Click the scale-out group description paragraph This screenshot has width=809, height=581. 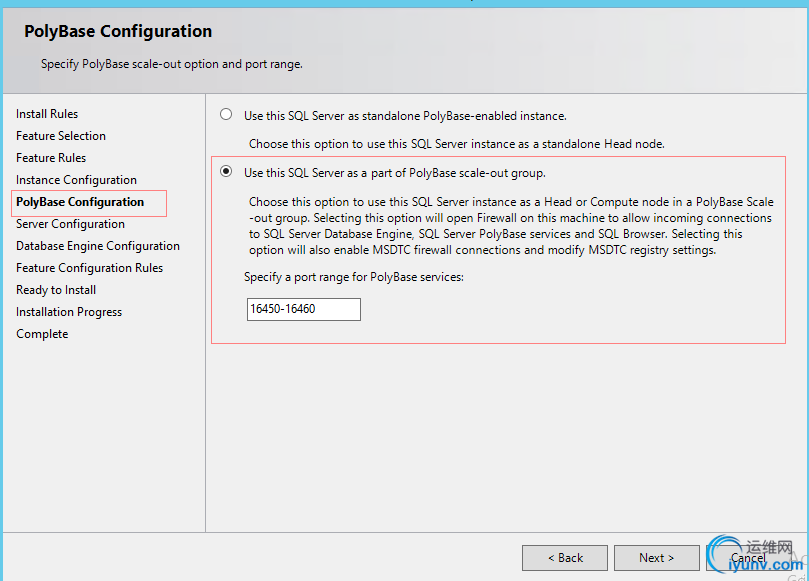tap(511, 225)
